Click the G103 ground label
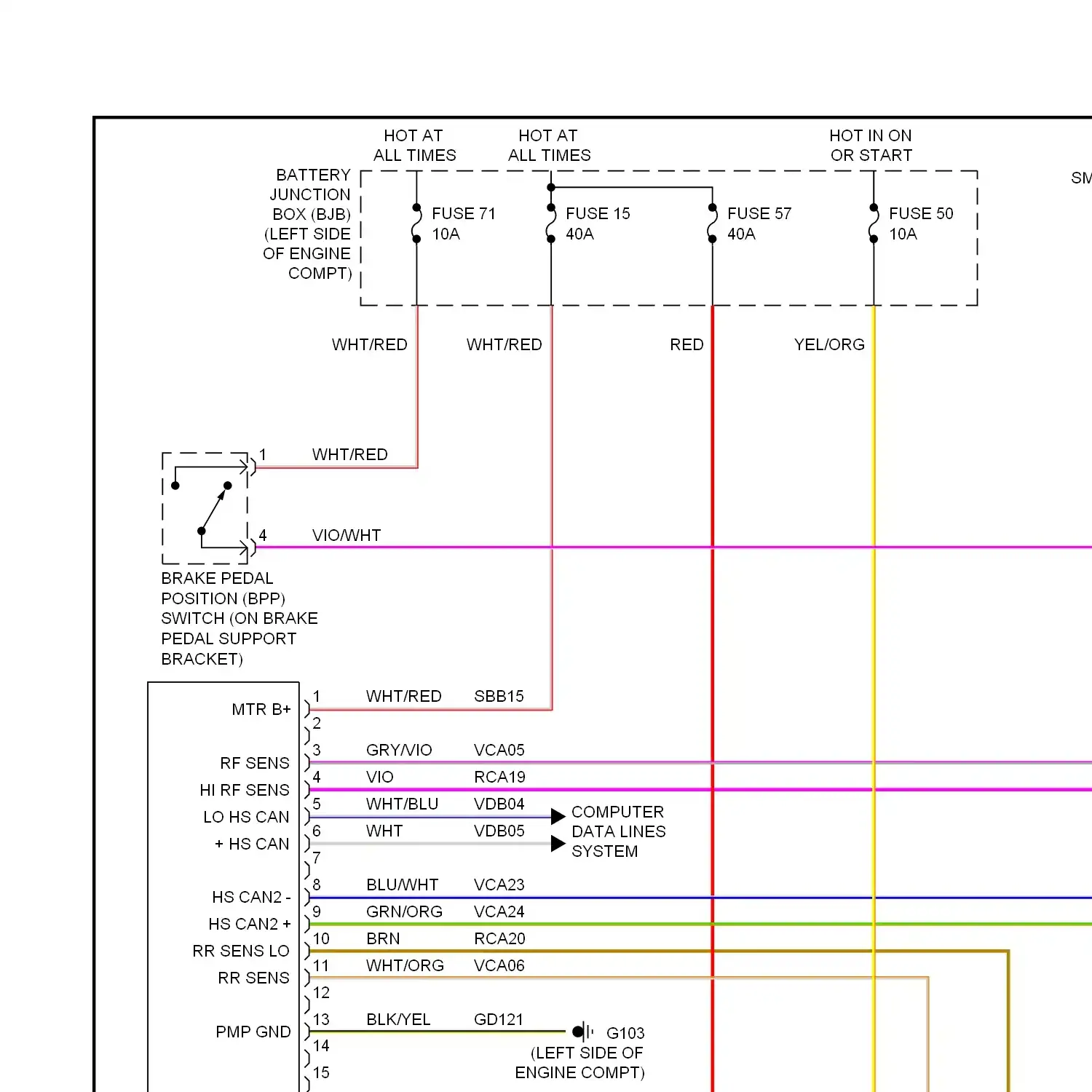1092x1092 pixels. 625,1033
